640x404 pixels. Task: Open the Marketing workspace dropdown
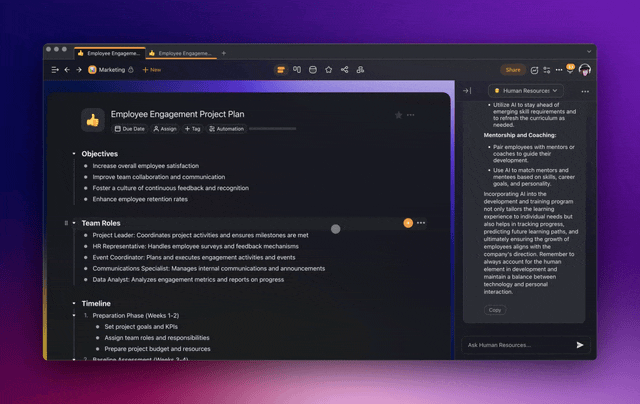(x=113, y=70)
